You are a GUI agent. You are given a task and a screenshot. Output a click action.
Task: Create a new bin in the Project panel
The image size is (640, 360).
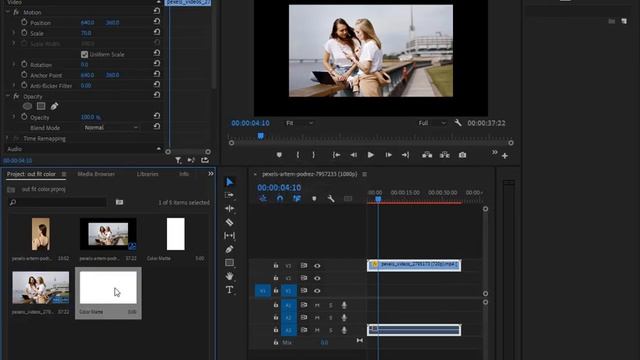[119, 202]
